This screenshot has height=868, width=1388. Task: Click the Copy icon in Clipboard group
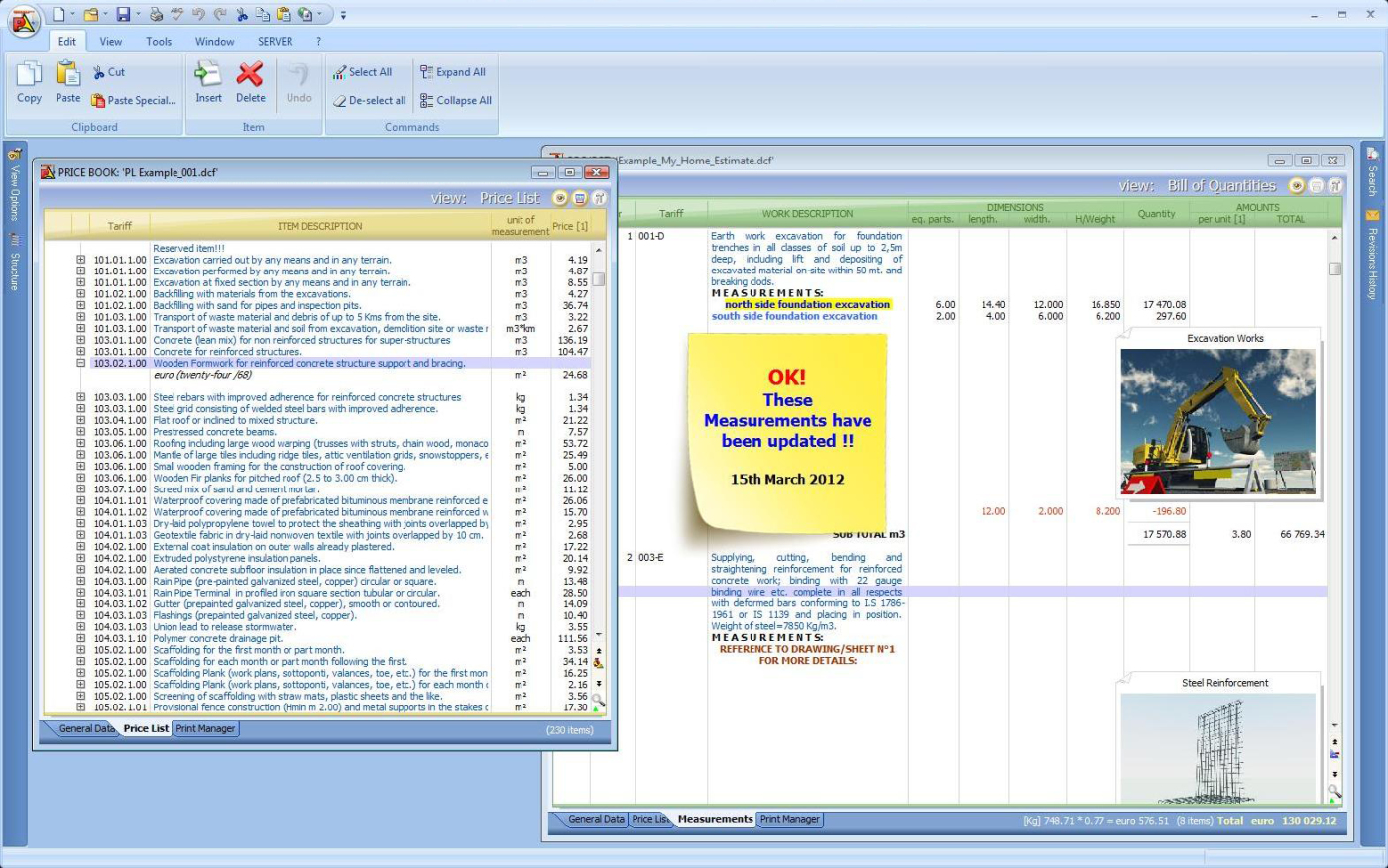coord(29,75)
